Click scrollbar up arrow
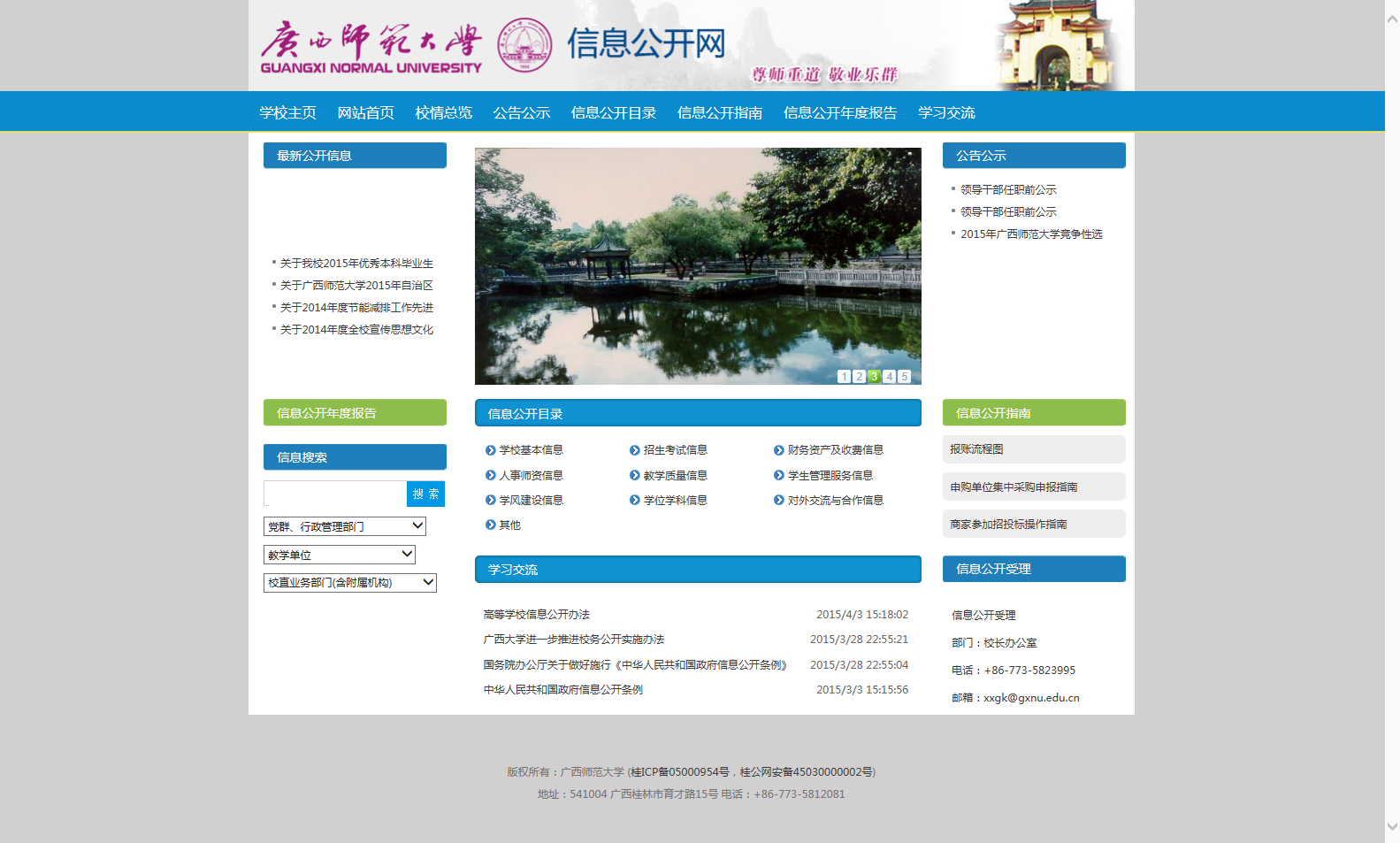This screenshot has width=1400, height=843. pos(1392,18)
